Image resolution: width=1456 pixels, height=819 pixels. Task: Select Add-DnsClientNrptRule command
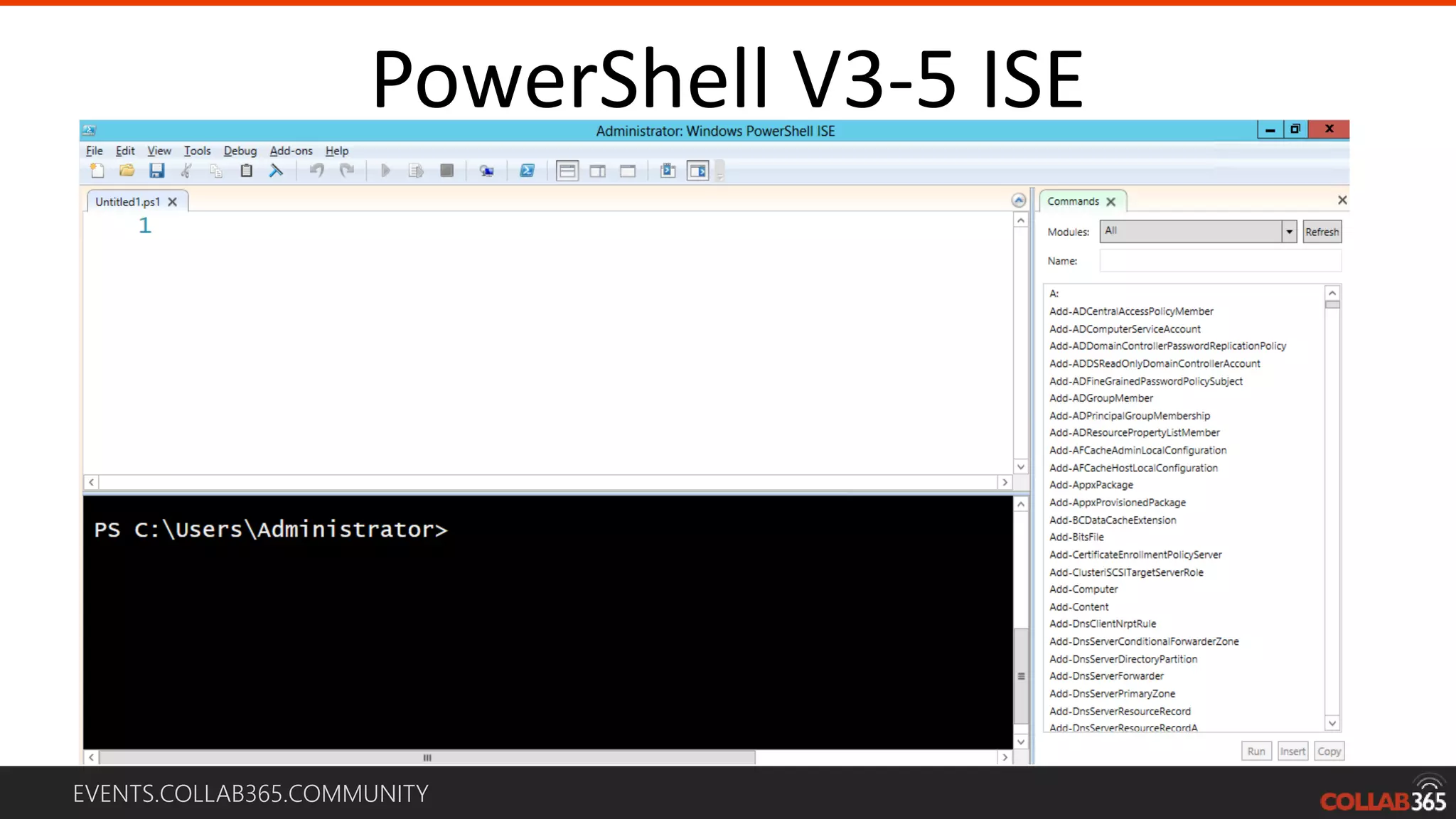pyautogui.click(x=1103, y=624)
